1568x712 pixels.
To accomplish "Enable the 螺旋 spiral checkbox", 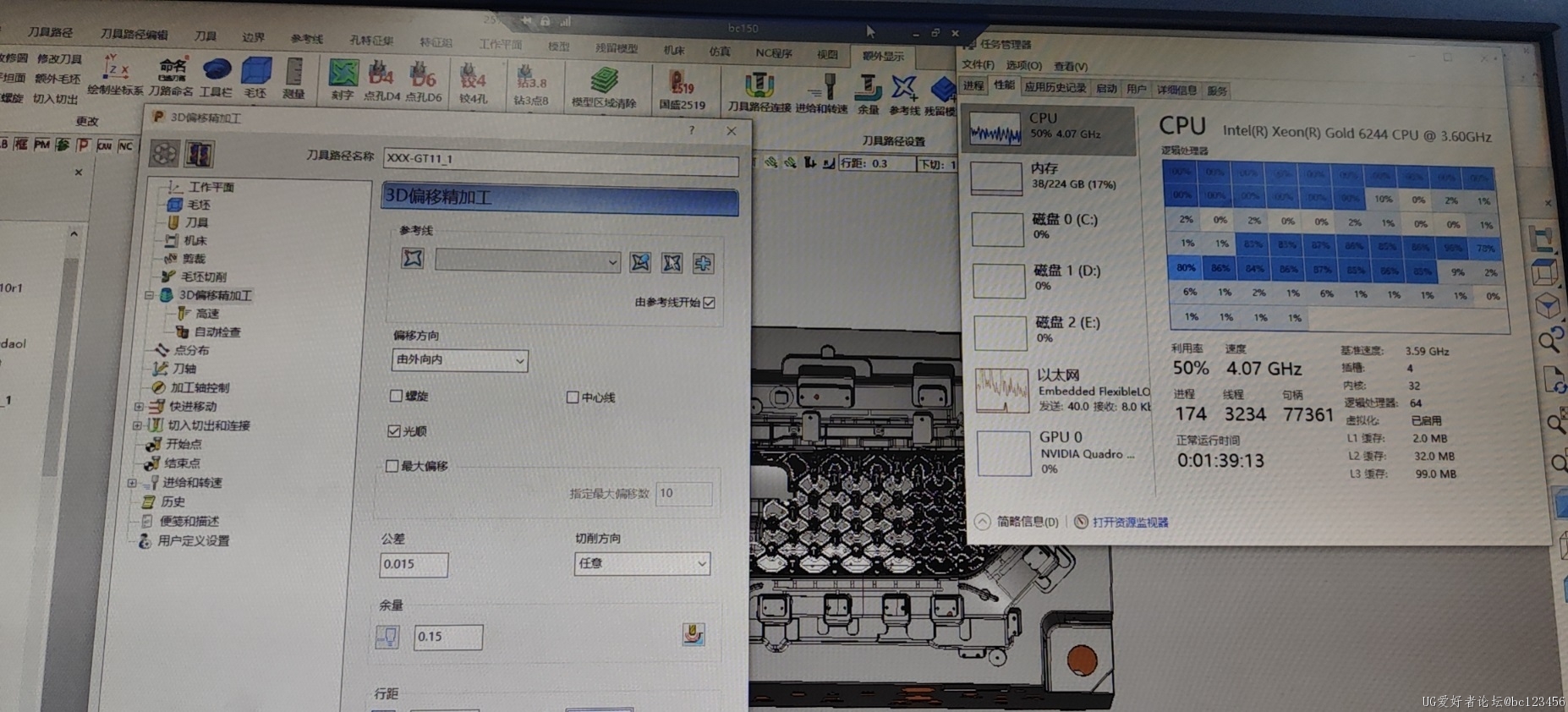I will pos(396,395).
